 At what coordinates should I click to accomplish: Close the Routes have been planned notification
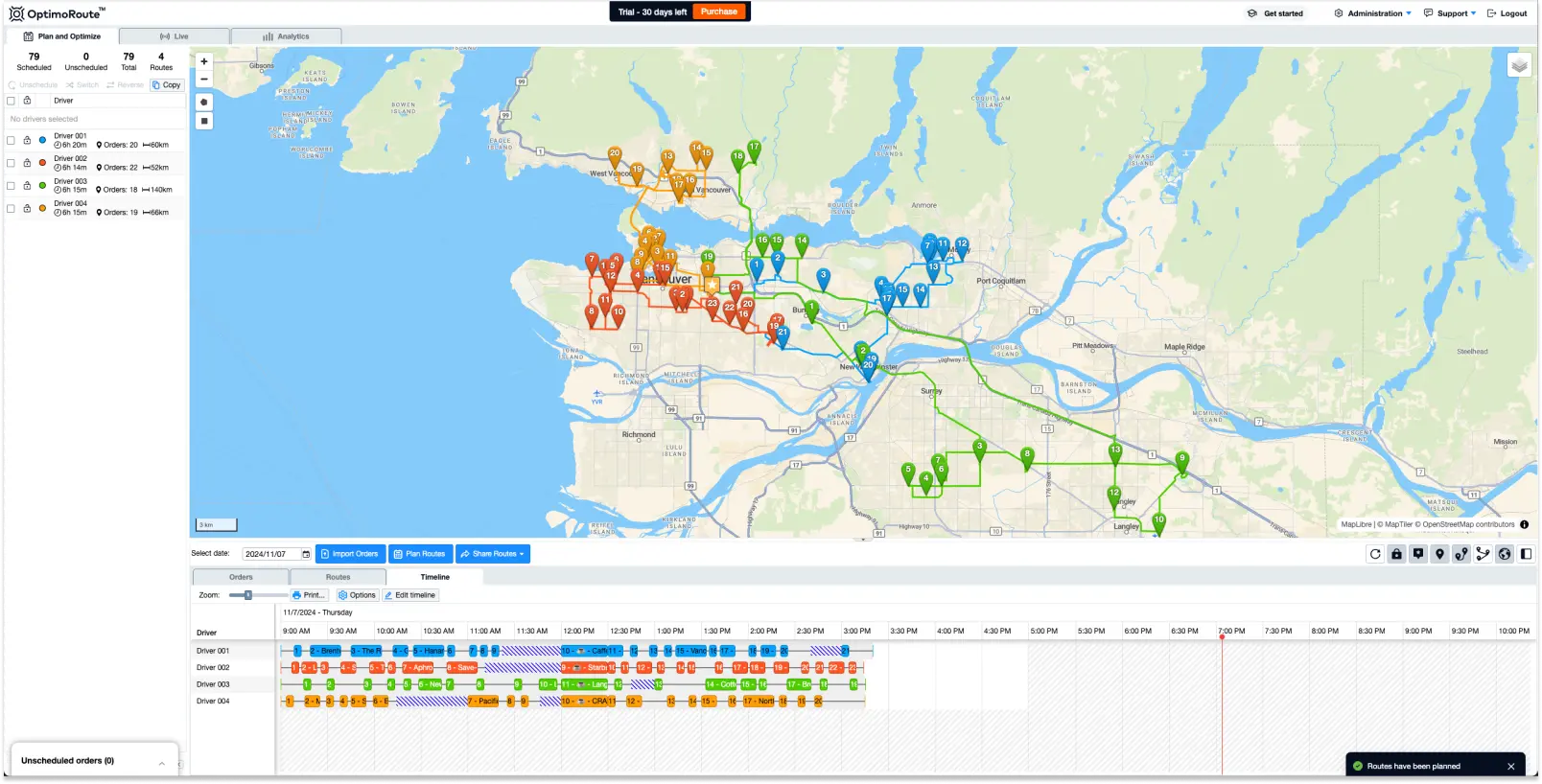[x=1511, y=766]
